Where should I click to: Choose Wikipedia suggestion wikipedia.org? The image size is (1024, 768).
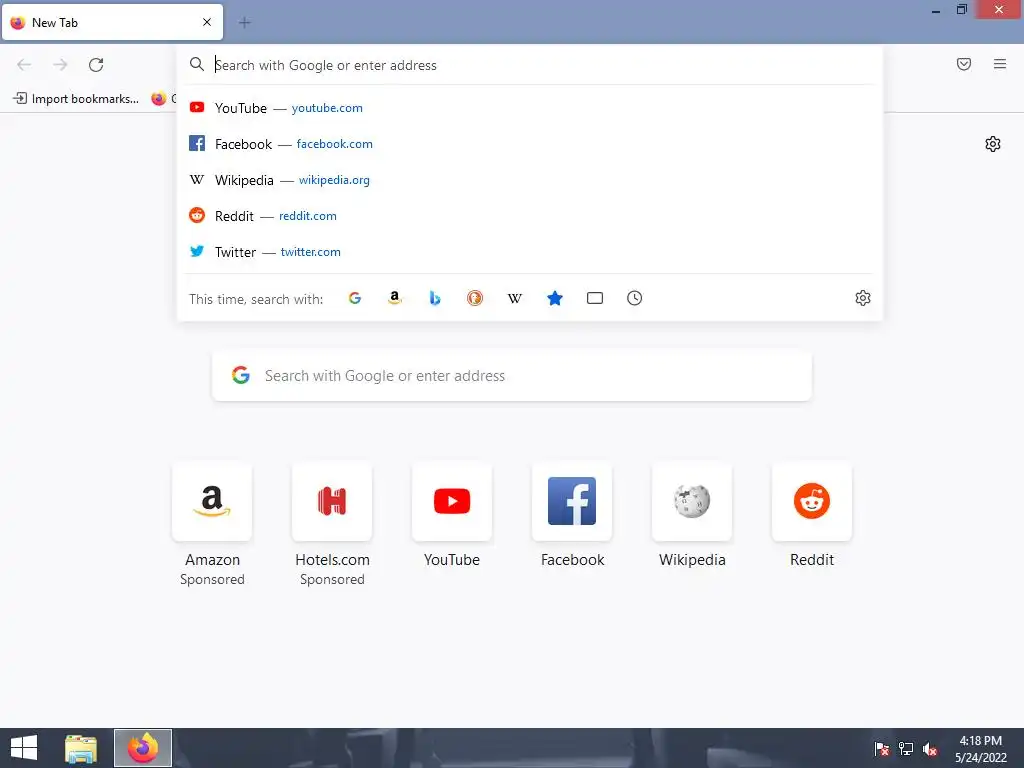point(529,180)
